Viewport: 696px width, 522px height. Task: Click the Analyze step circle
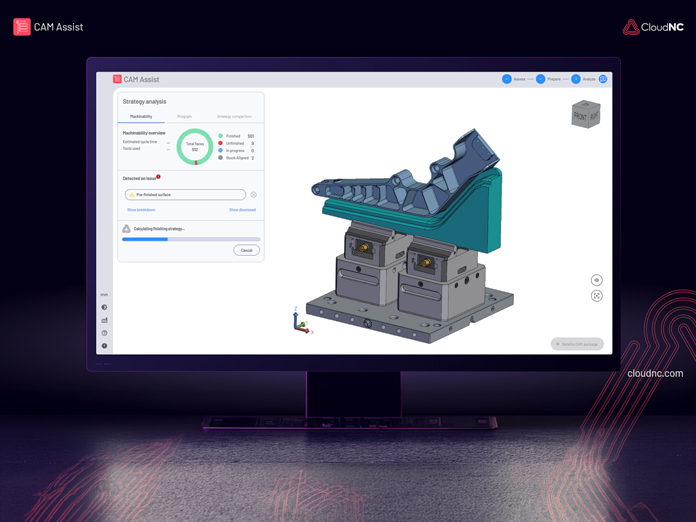pos(575,79)
